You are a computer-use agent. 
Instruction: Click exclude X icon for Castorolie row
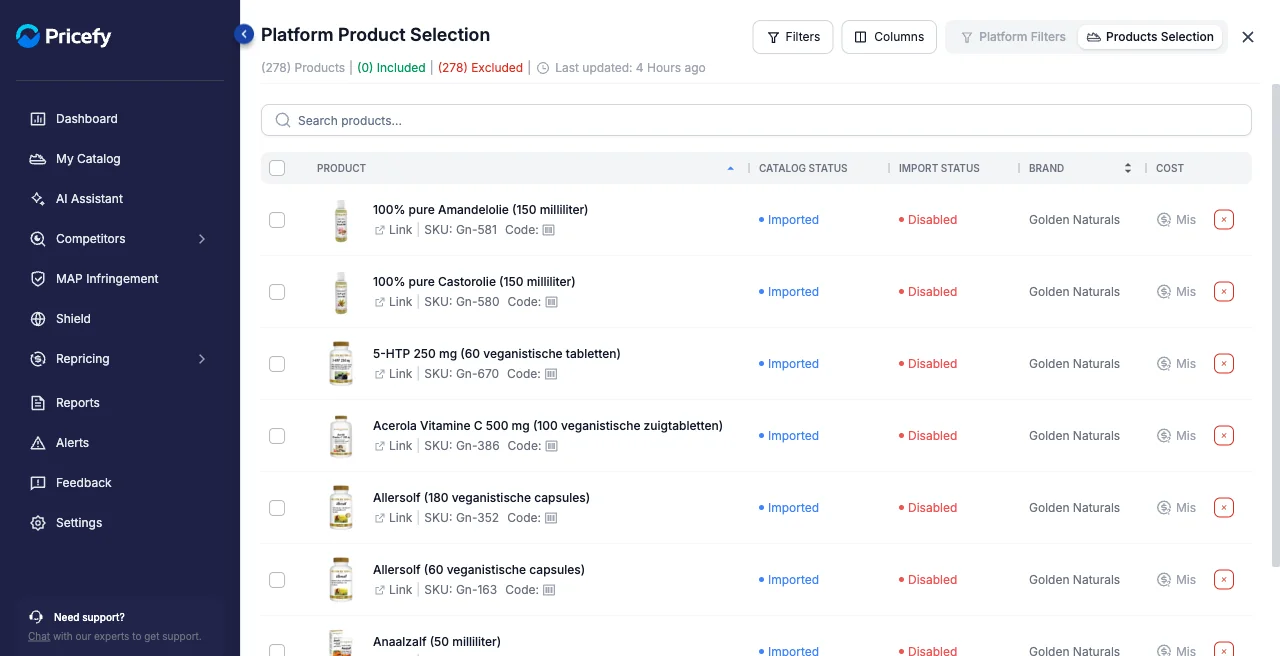pyautogui.click(x=1224, y=292)
